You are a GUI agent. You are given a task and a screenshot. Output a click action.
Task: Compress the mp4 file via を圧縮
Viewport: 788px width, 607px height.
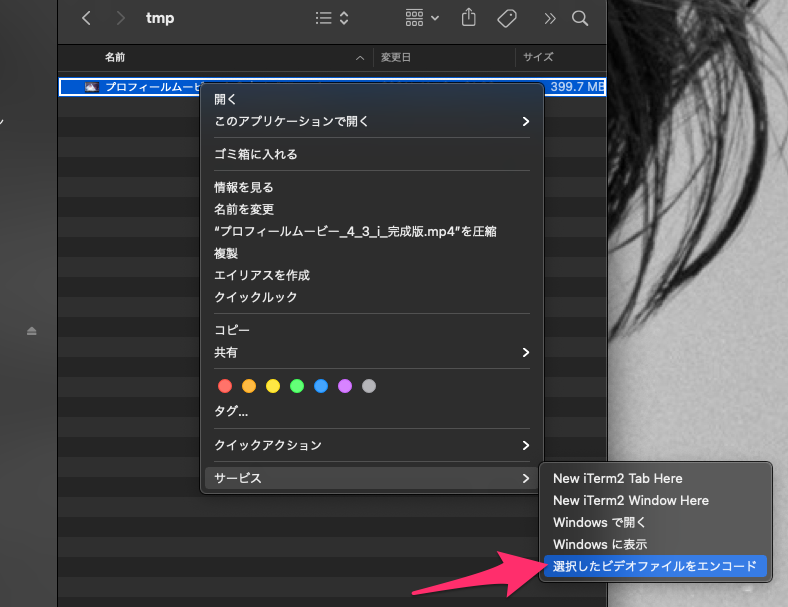(x=372, y=231)
